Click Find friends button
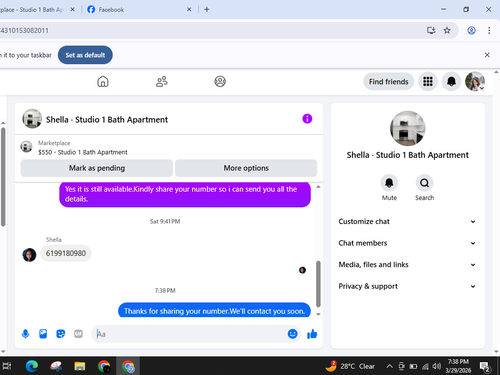Screen dimensions: 500x375 (388, 82)
